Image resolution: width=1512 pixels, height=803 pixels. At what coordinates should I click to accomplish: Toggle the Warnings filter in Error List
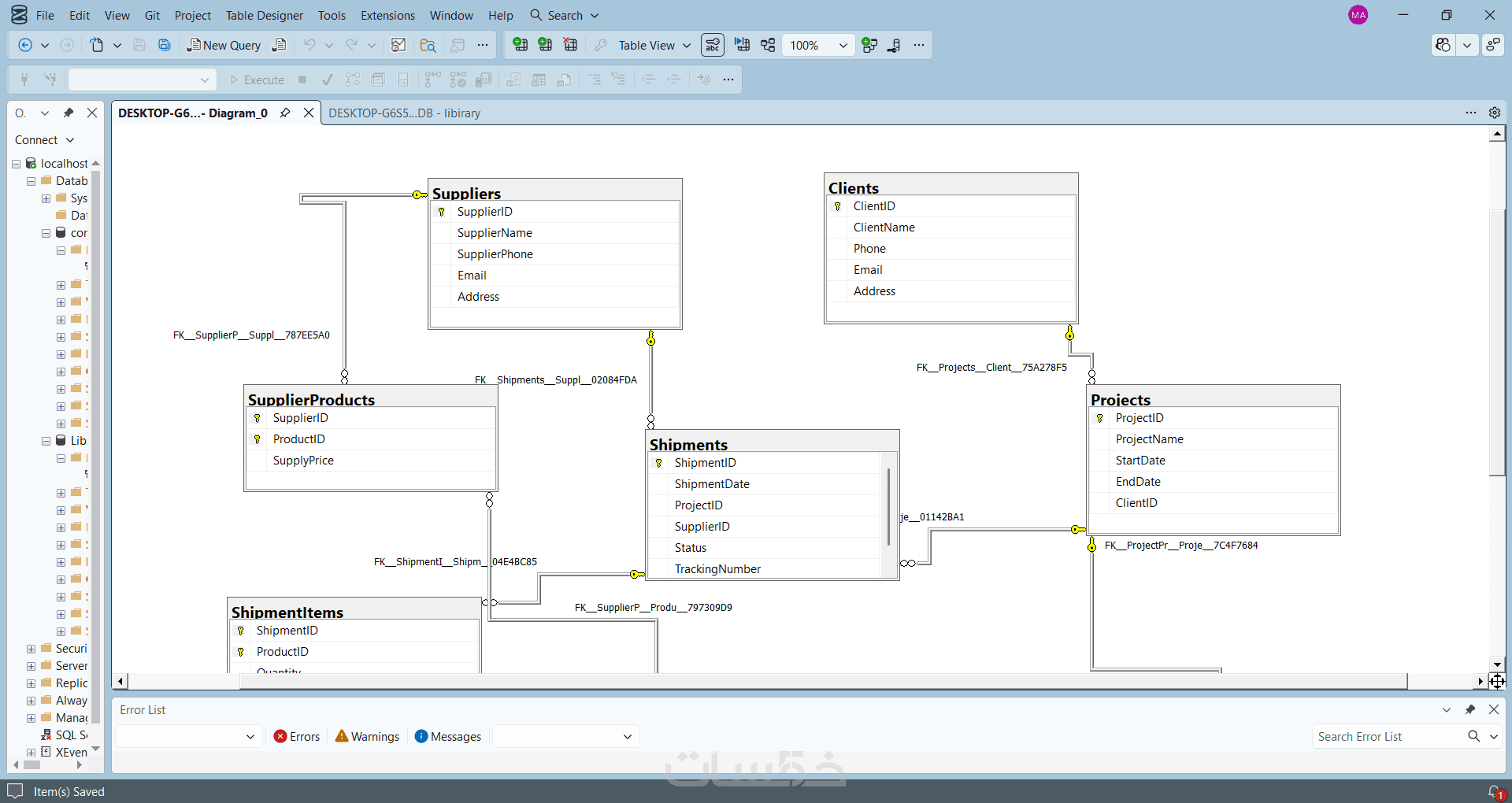click(x=367, y=736)
